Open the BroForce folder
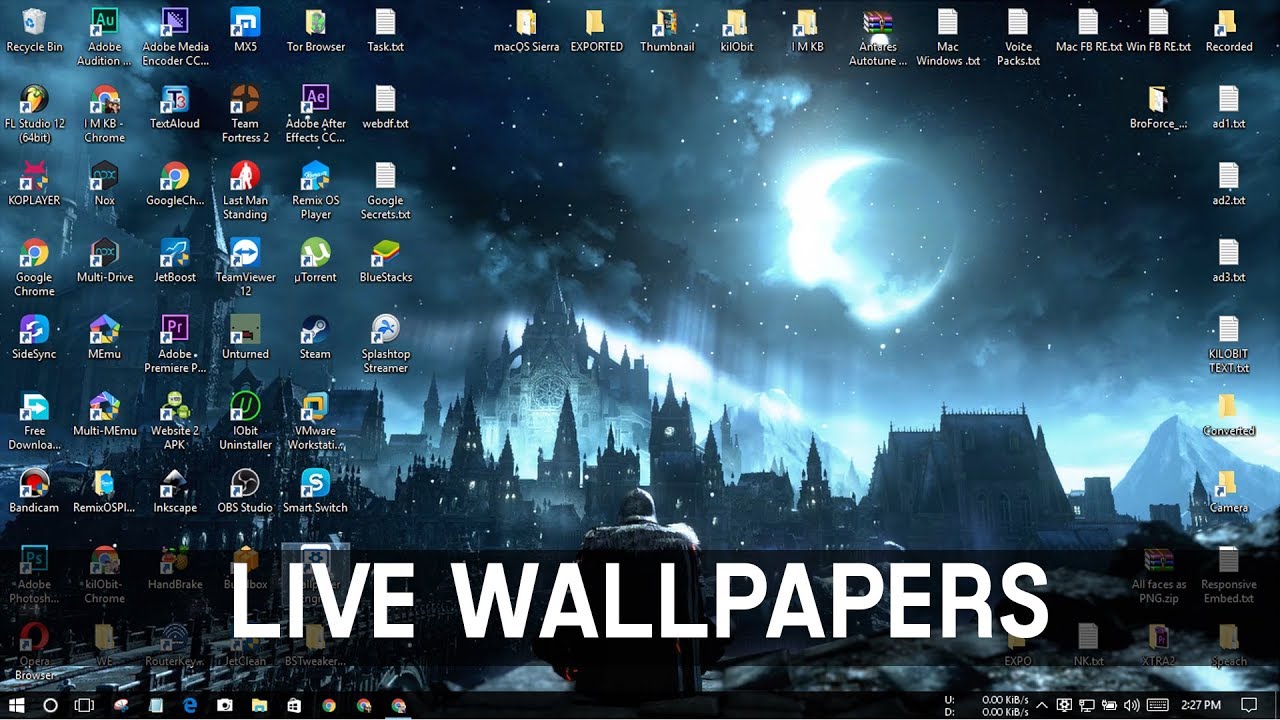Image resolution: width=1280 pixels, height=720 pixels. click(x=1158, y=107)
